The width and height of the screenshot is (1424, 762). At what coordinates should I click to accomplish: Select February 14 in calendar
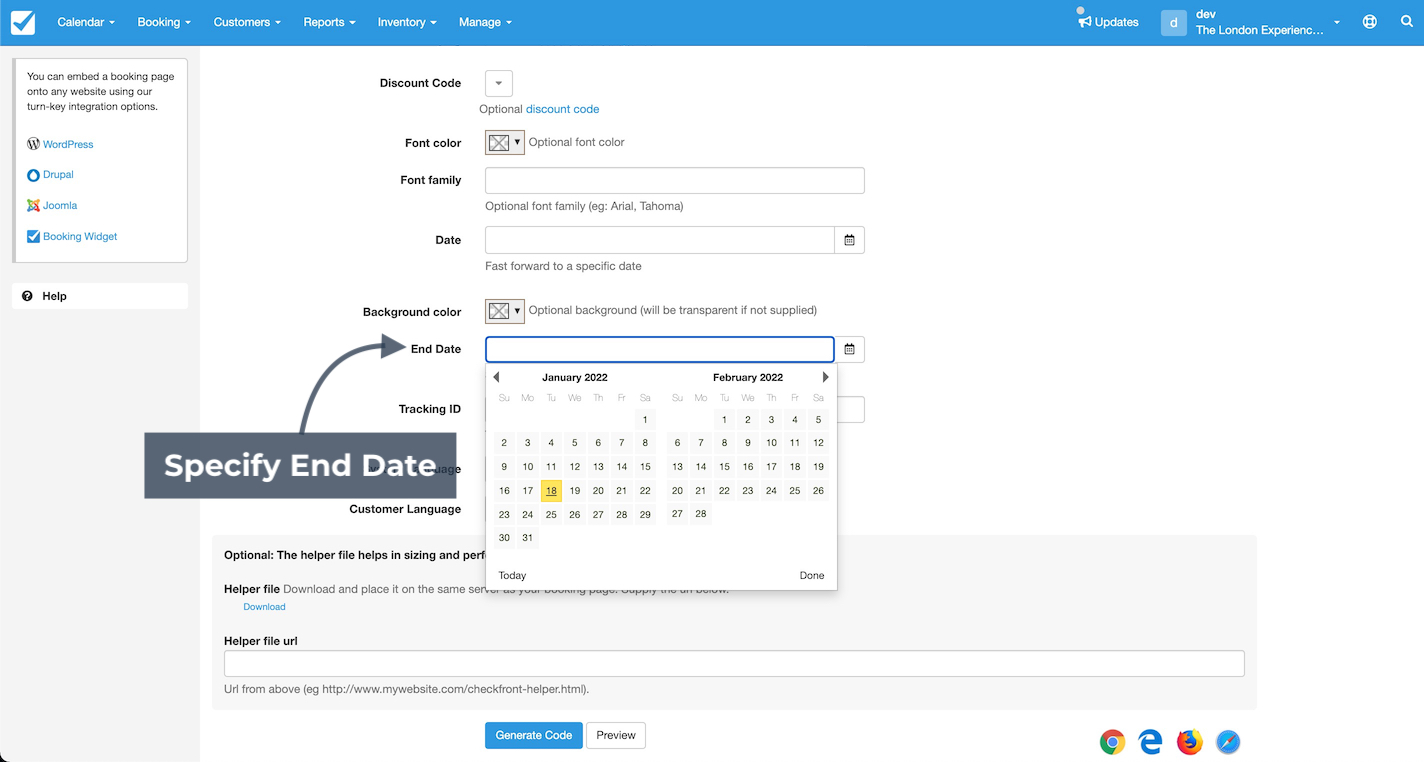(x=701, y=466)
